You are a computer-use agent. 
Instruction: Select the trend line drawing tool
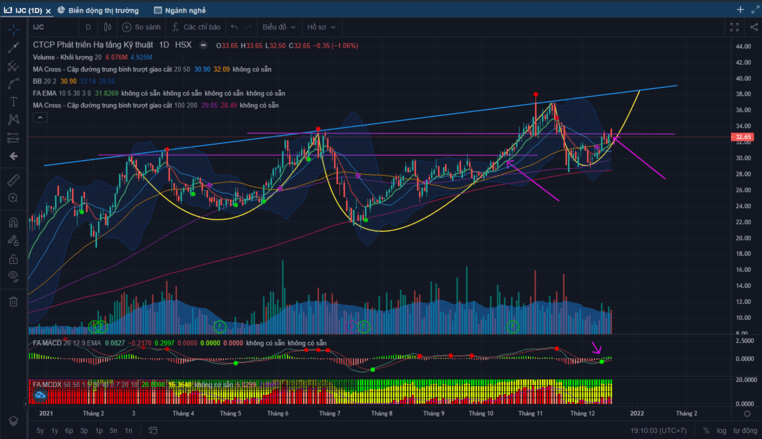[x=13, y=47]
